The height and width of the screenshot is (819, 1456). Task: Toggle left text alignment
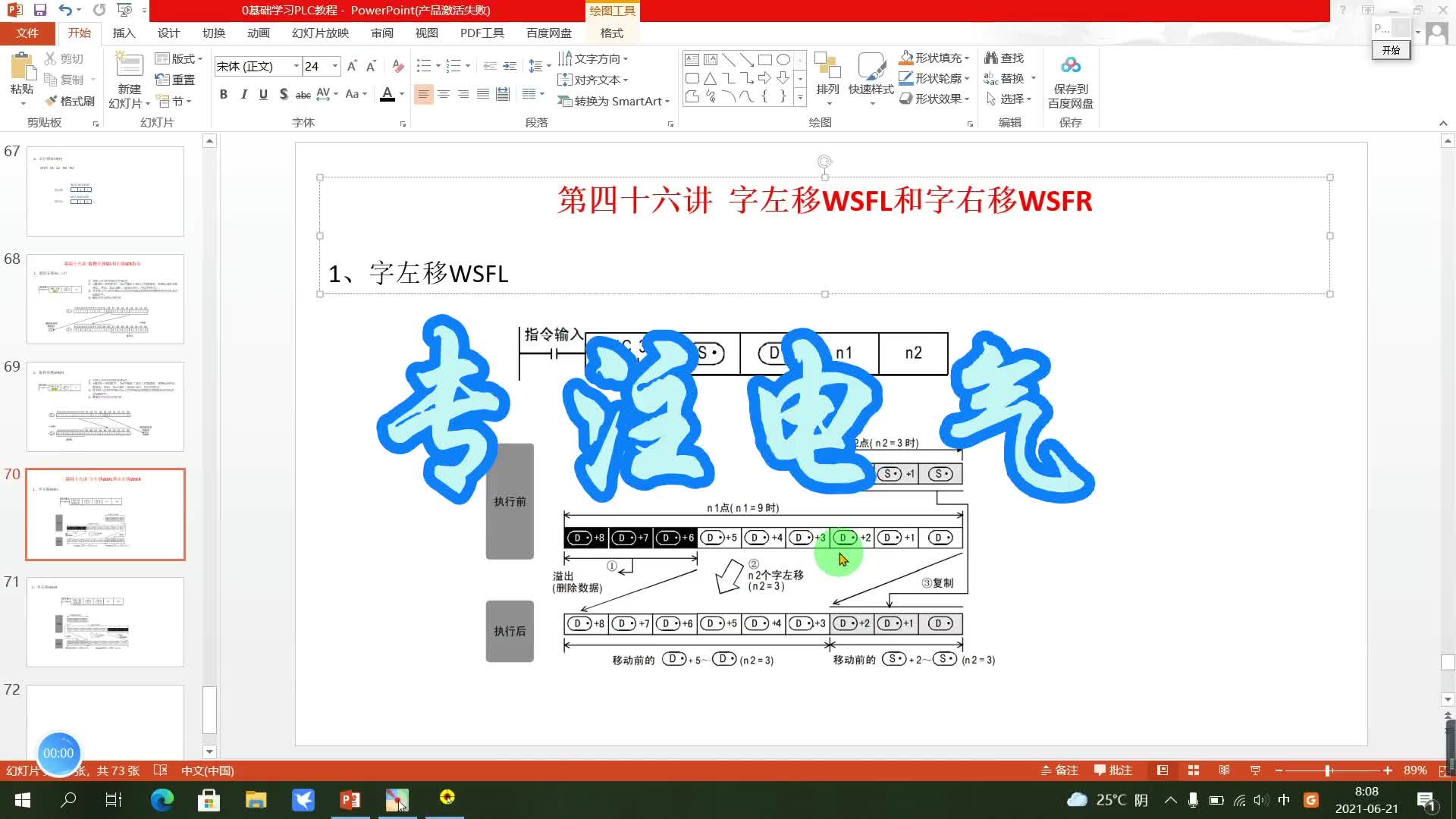point(423,94)
